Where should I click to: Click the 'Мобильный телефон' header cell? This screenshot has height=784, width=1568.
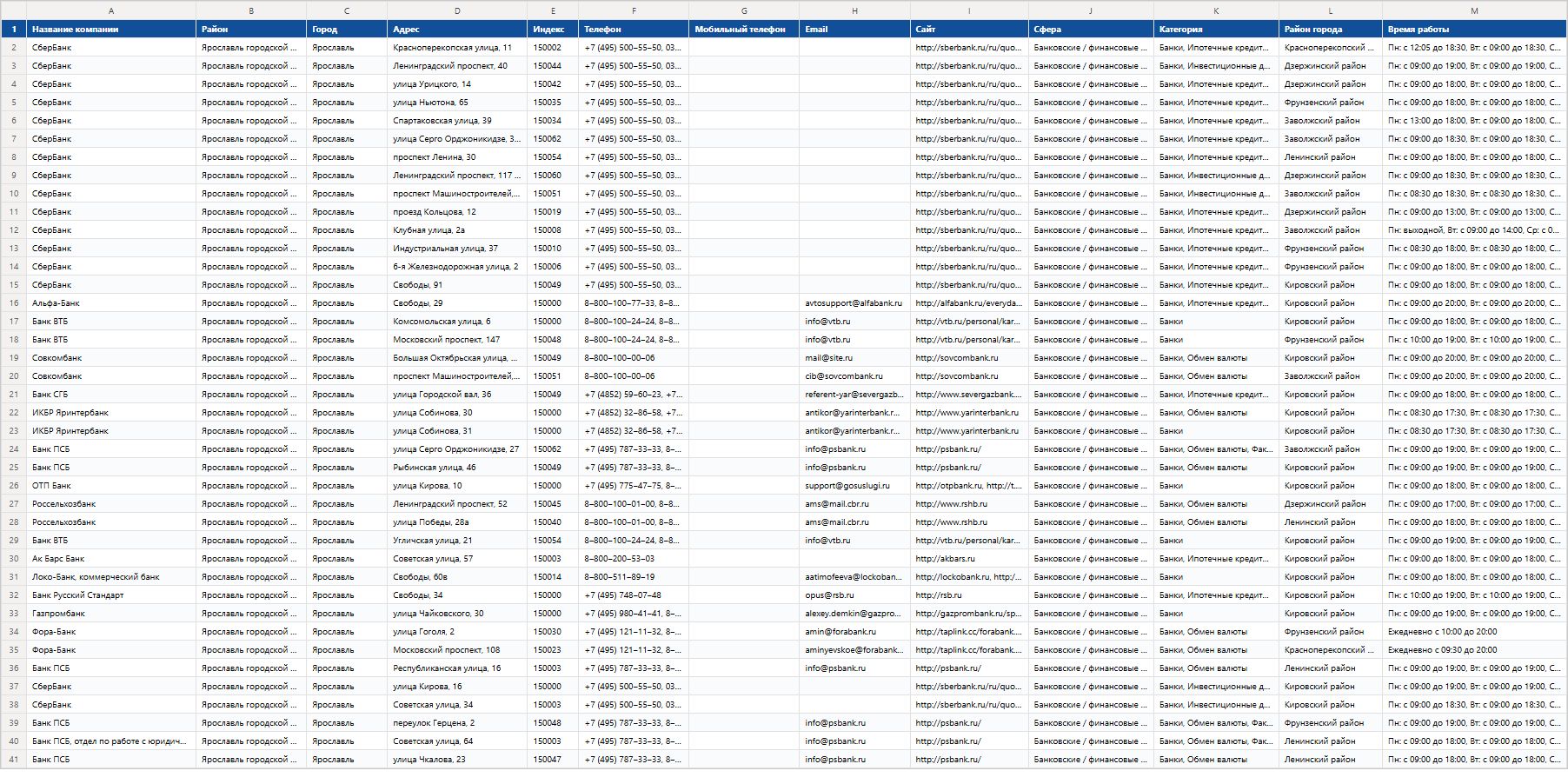744,30
